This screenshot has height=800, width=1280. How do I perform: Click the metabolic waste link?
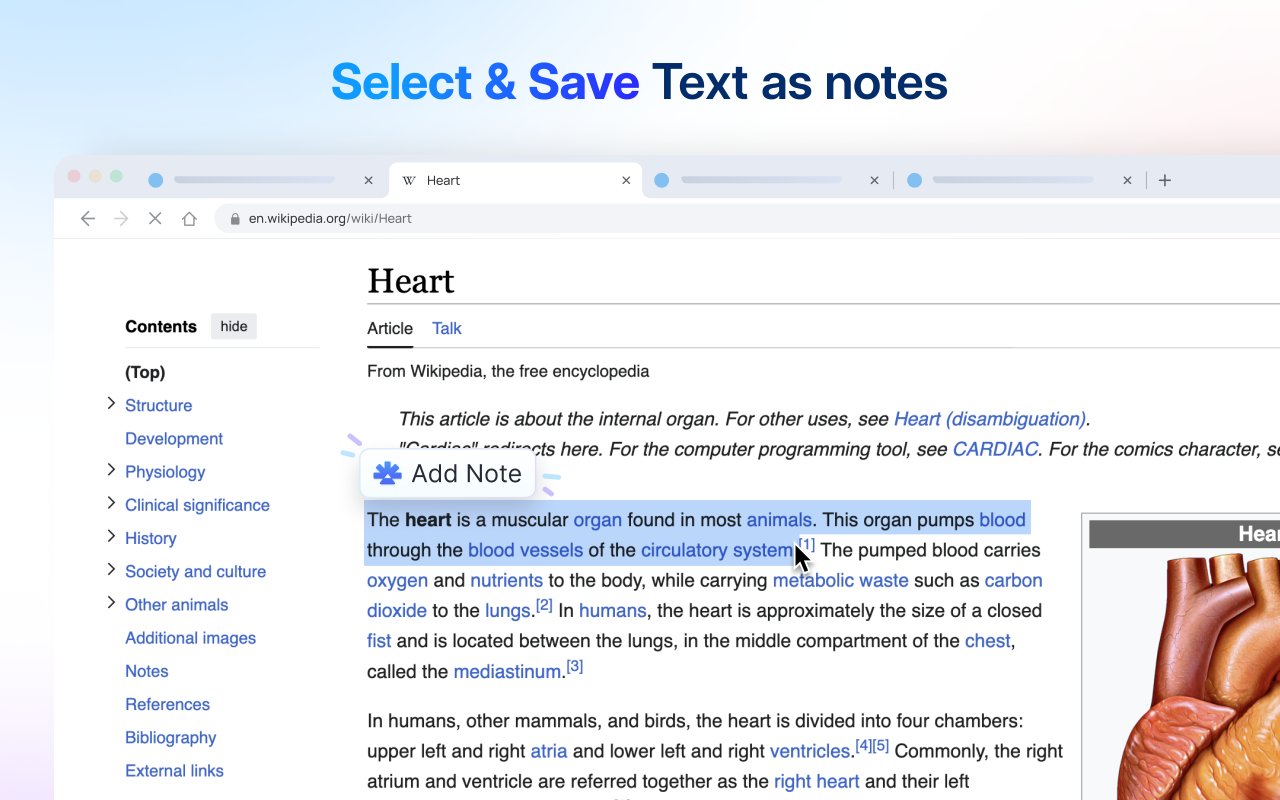[x=840, y=580]
